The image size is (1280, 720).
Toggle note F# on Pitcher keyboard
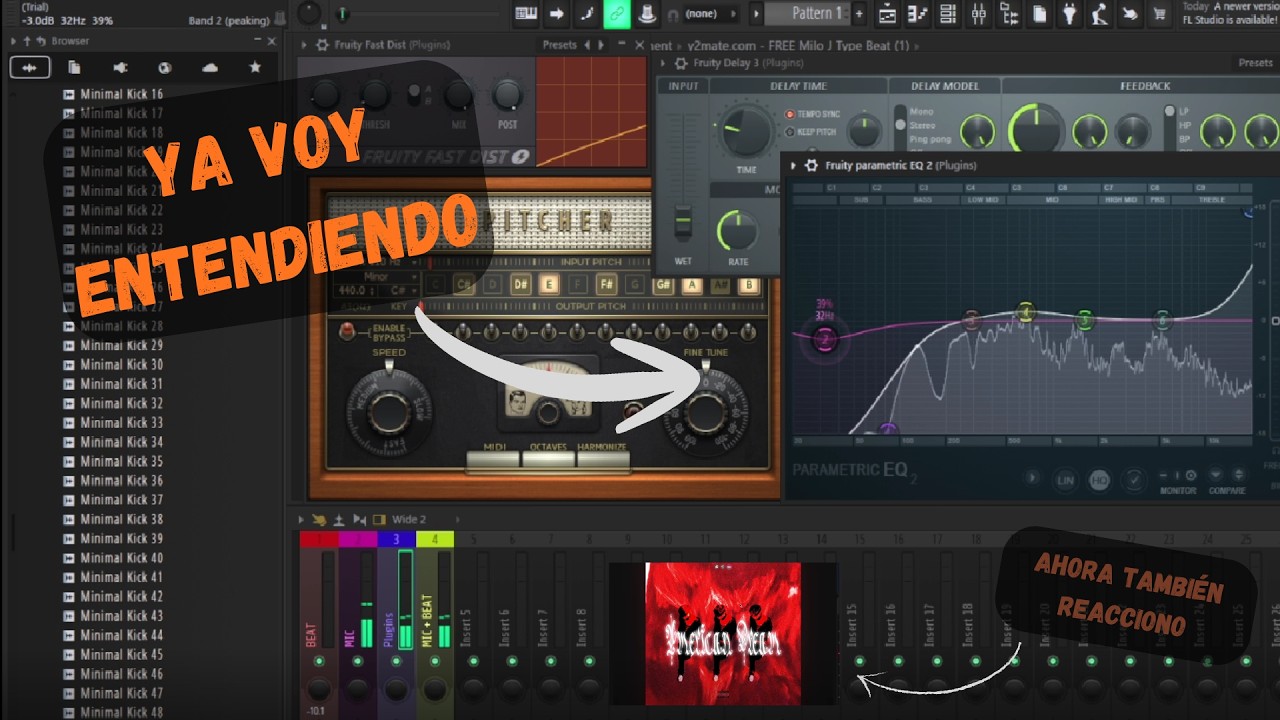606,284
